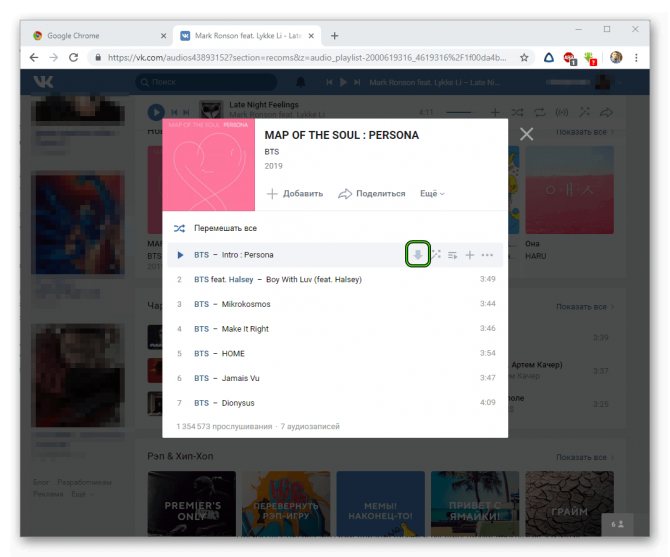Image resolution: width=670 pixels, height=557 pixels.
Task: Select the Mikrokosmos track
Action: (335, 304)
